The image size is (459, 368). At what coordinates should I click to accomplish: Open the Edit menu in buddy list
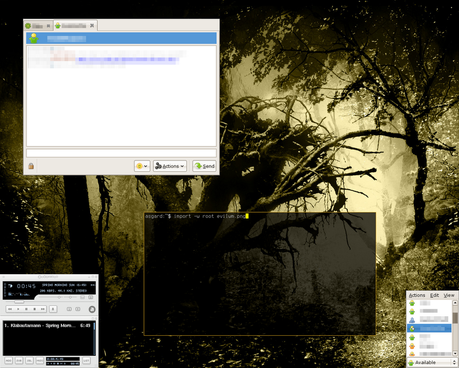tap(434, 295)
